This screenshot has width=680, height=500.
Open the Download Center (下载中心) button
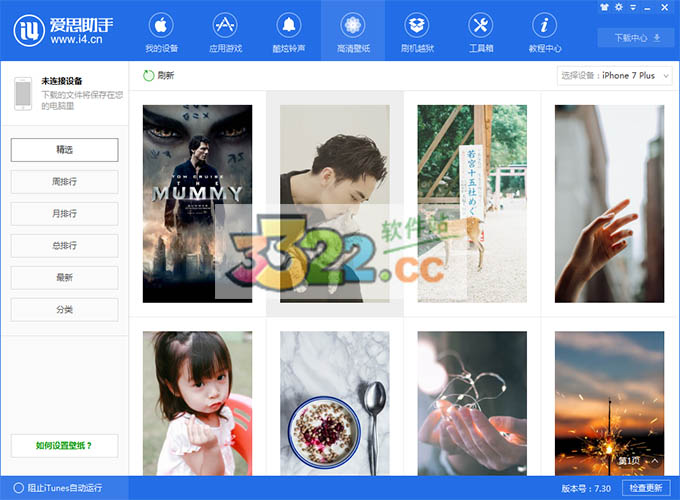pyautogui.click(x=636, y=38)
